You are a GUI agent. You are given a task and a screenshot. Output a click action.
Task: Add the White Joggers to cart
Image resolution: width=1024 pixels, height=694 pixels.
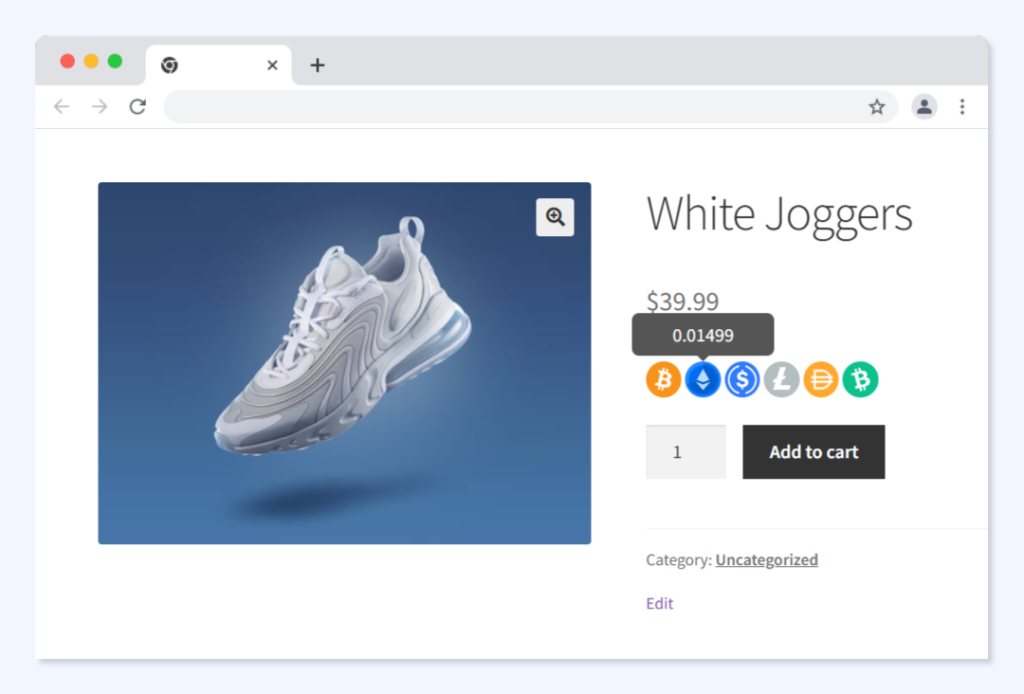click(813, 452)
